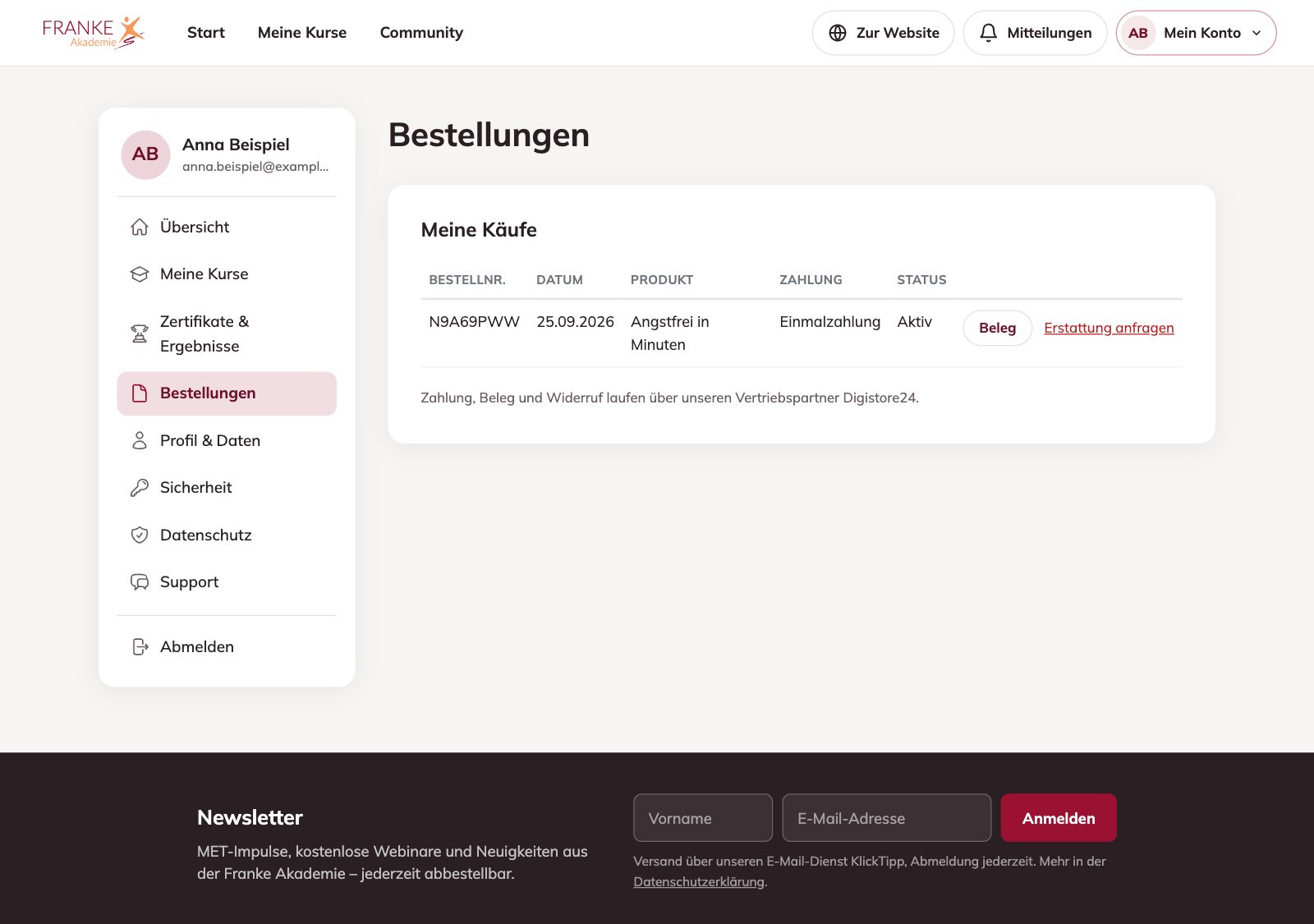The image size is (1314, 924).
Task: Click the AB avatar in Mein Konto
Action: click(x=1138, y=33)
